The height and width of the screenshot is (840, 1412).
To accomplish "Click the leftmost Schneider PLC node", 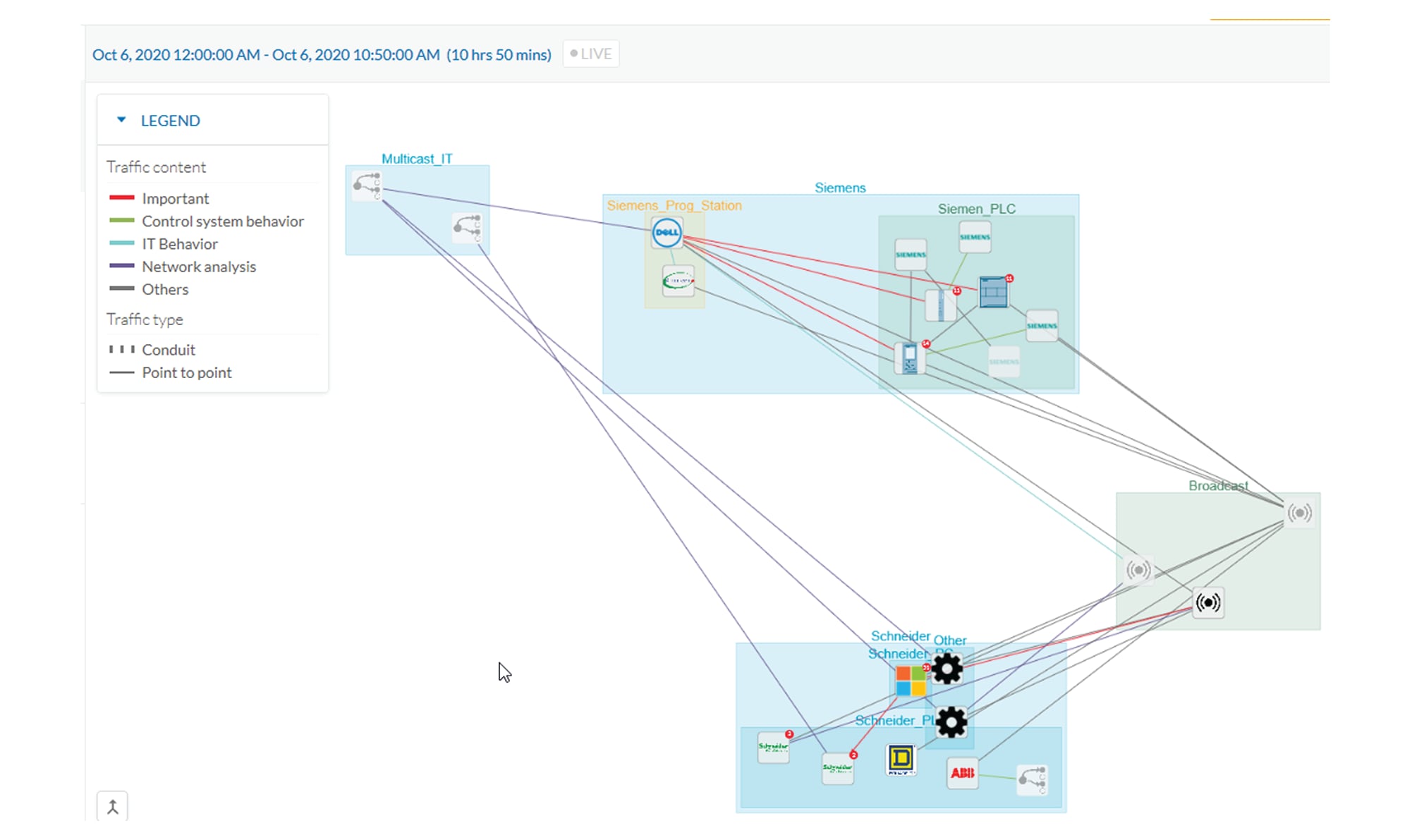I will (x=774, y=747).
